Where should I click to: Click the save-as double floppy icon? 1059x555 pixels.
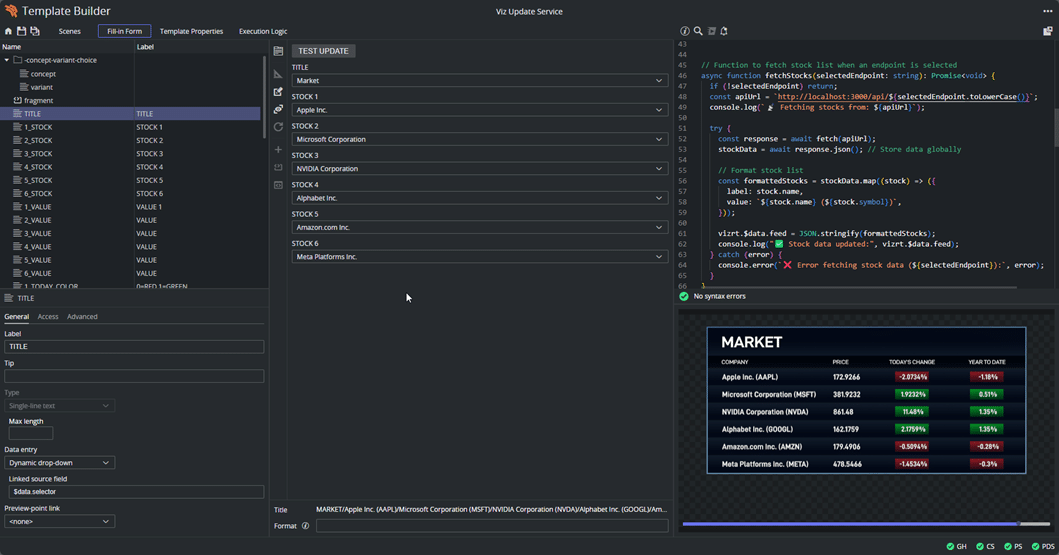point(34,31)
